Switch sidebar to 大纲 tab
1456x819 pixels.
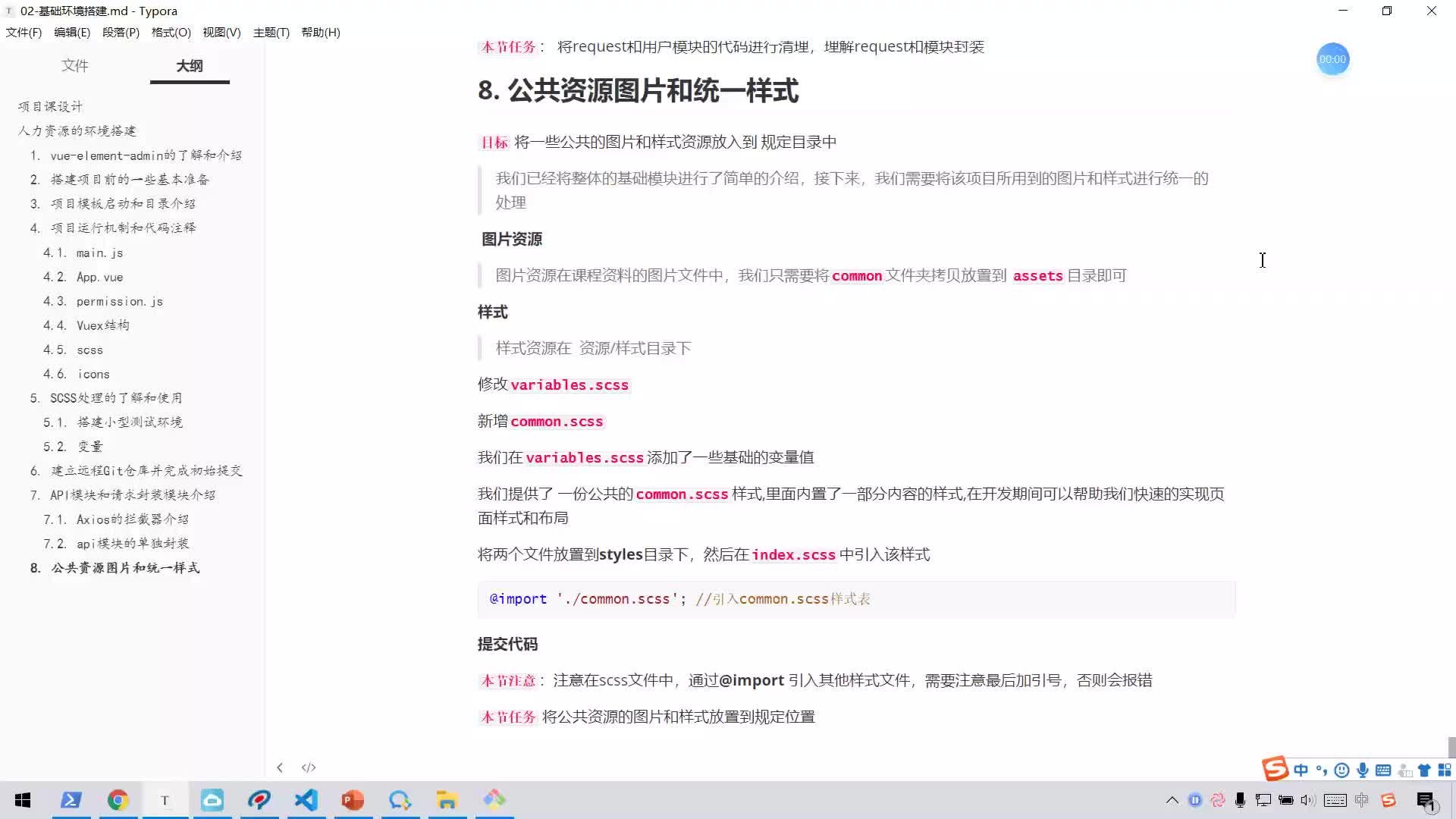(190, 66)
